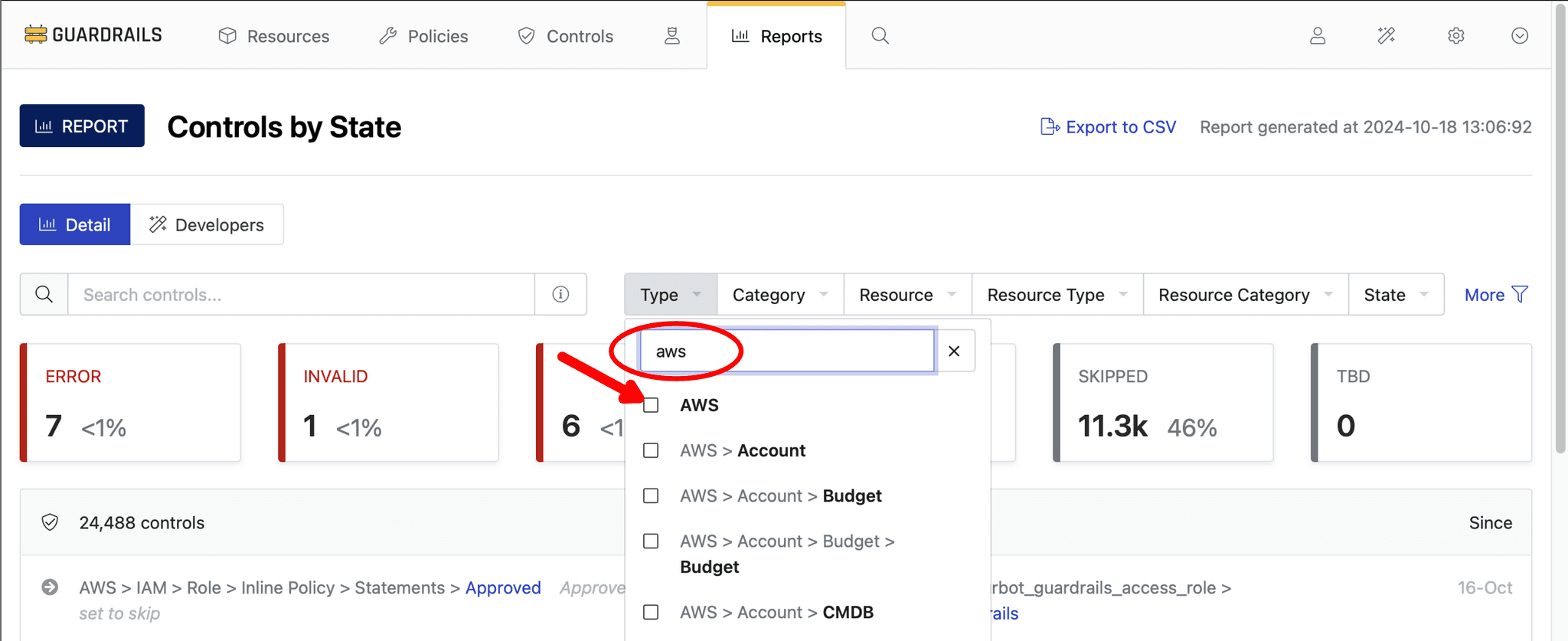Viewport: 1568px width, 641px height.
Task: Click the More filters link
Action: coord(1496,295)
